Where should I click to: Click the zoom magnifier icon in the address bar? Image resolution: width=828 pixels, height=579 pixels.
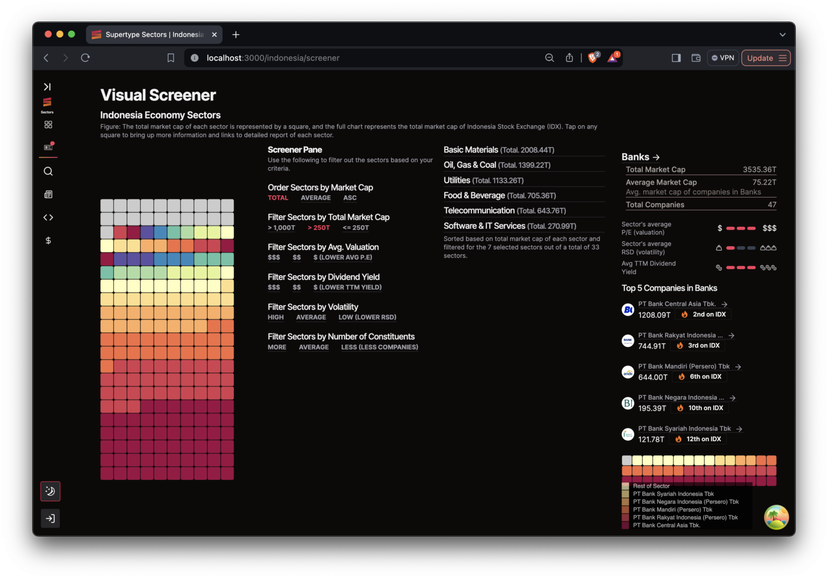coord(549,58)
